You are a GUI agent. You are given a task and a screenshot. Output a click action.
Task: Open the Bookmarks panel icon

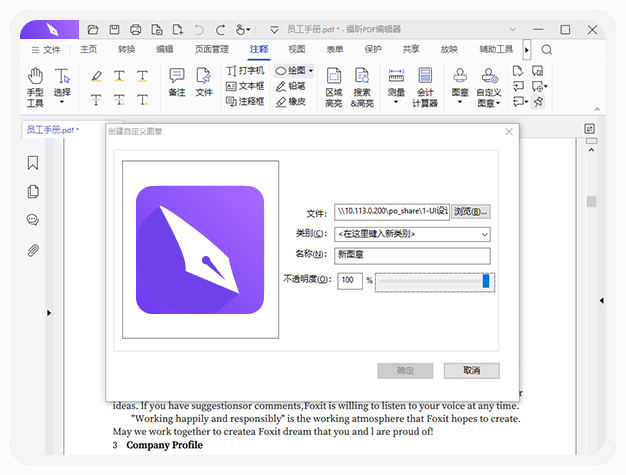[33, 163]
